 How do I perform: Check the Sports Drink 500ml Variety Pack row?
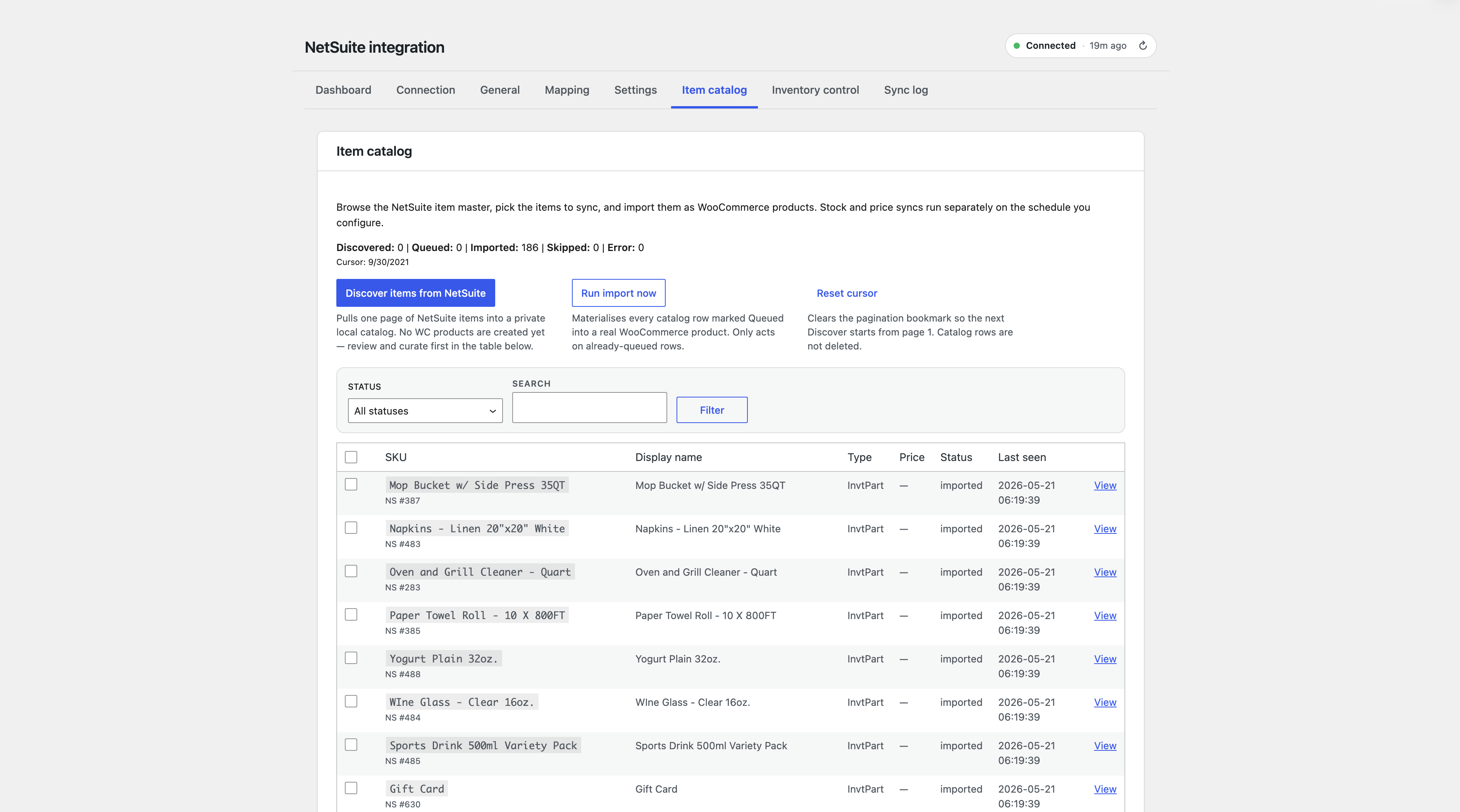pos(351,745)
